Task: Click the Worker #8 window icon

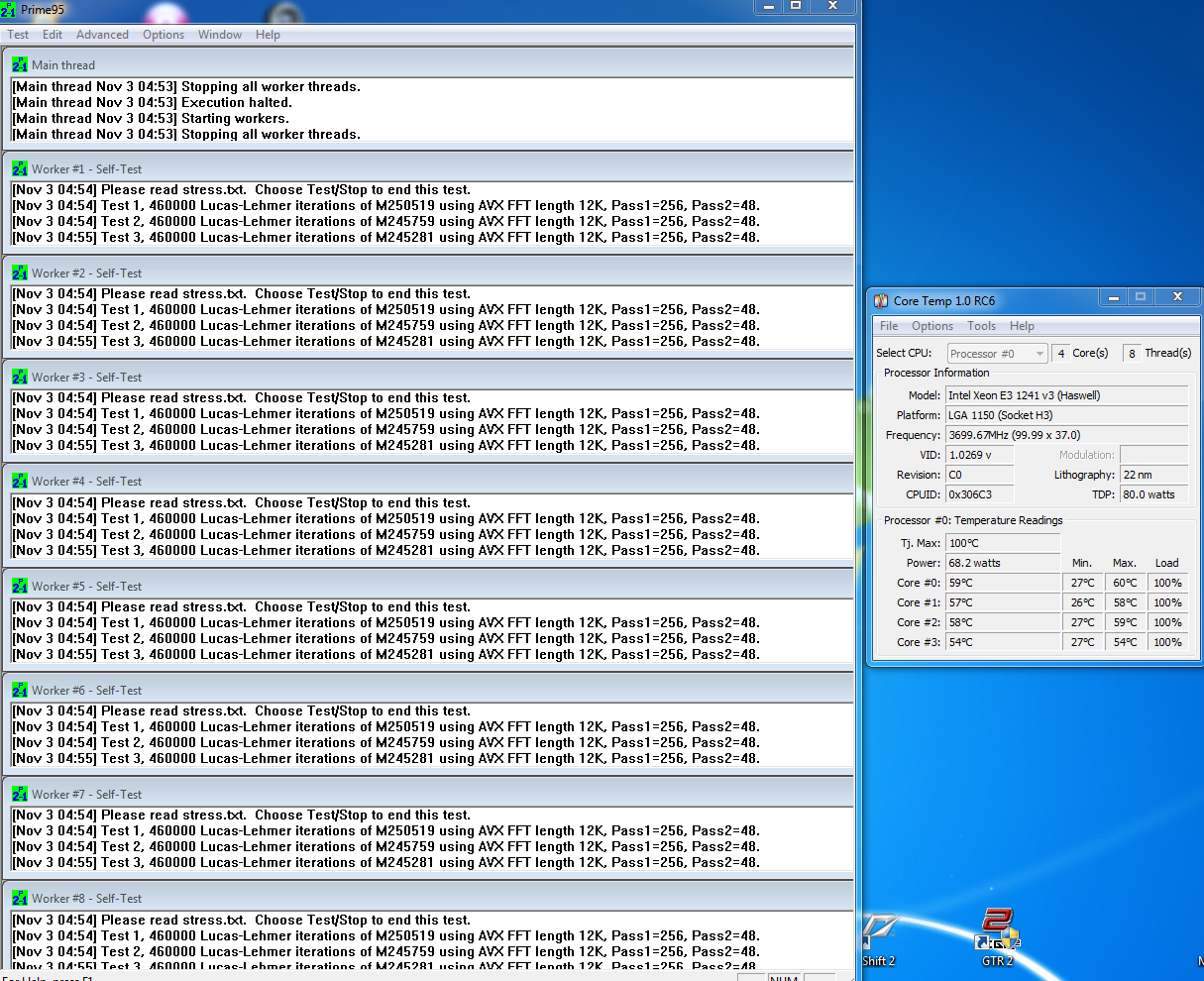Action: tap(20, 898)
